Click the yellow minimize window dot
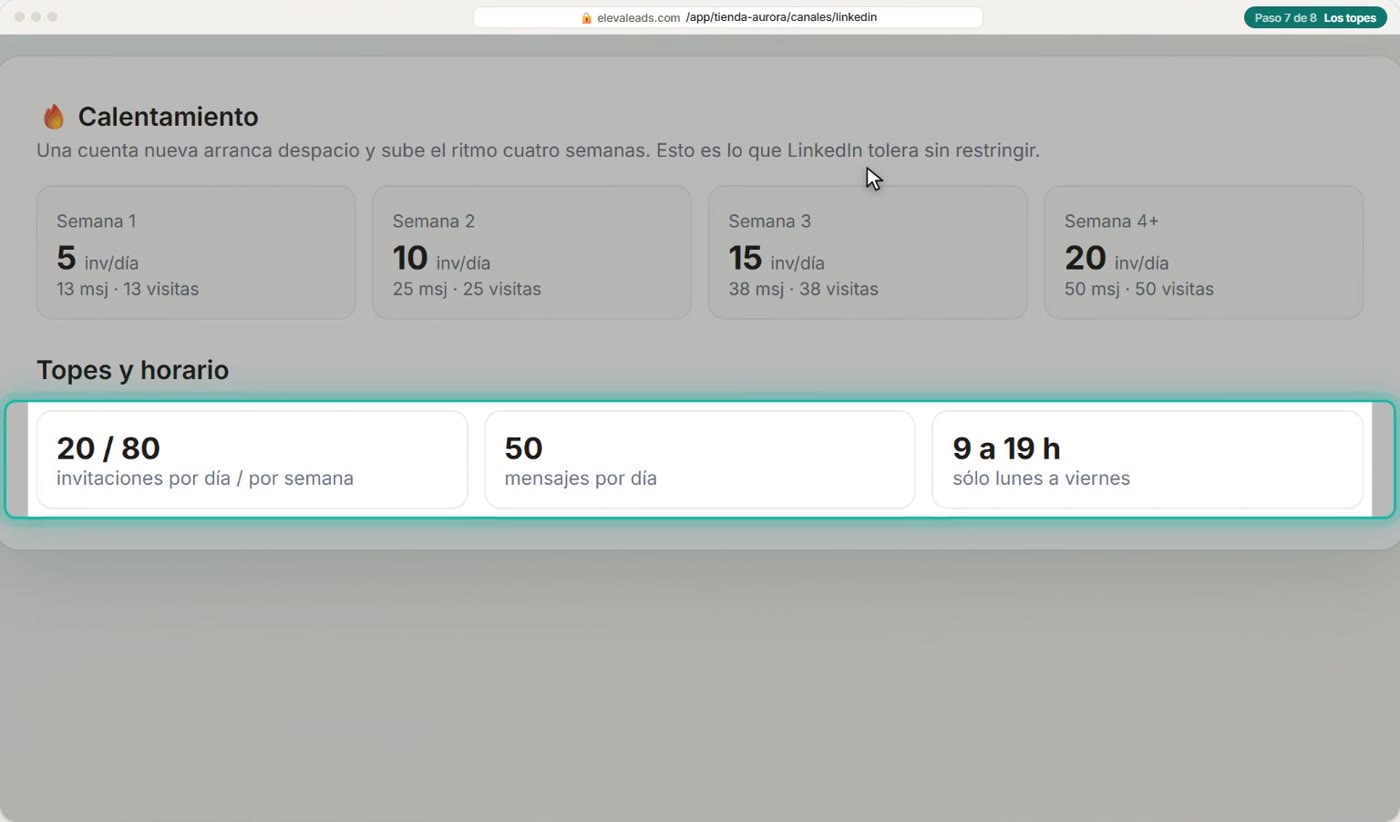The image size is (1400, 822). [x=36, y=17]
